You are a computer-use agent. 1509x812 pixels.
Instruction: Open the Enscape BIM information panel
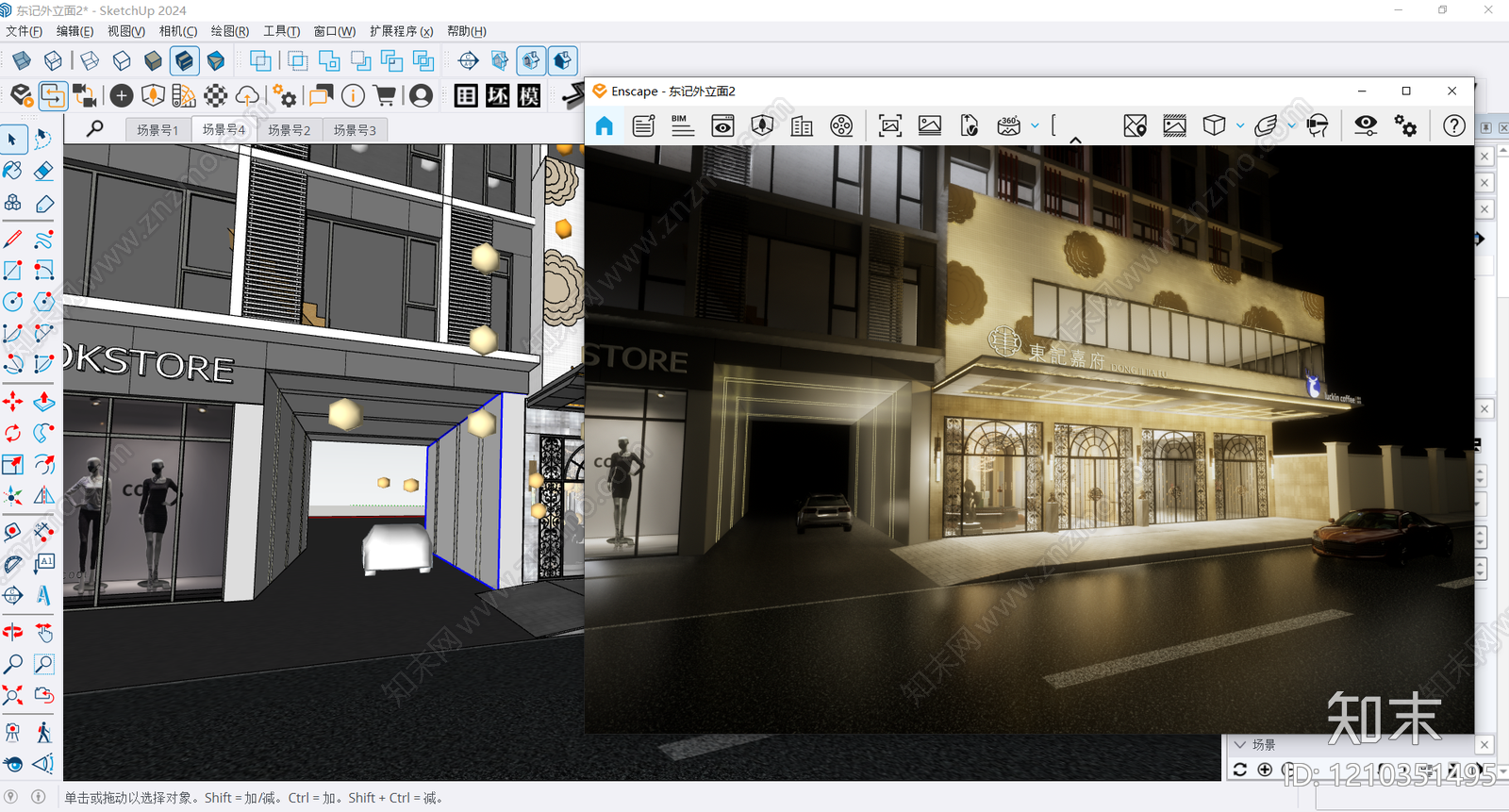(x=683, y=125)
